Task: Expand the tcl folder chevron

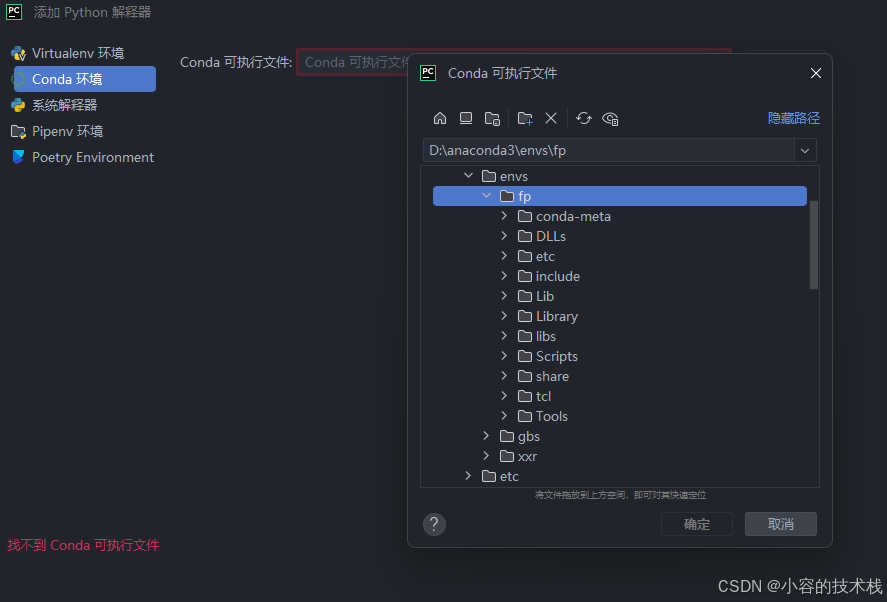Action: (504, 396)
